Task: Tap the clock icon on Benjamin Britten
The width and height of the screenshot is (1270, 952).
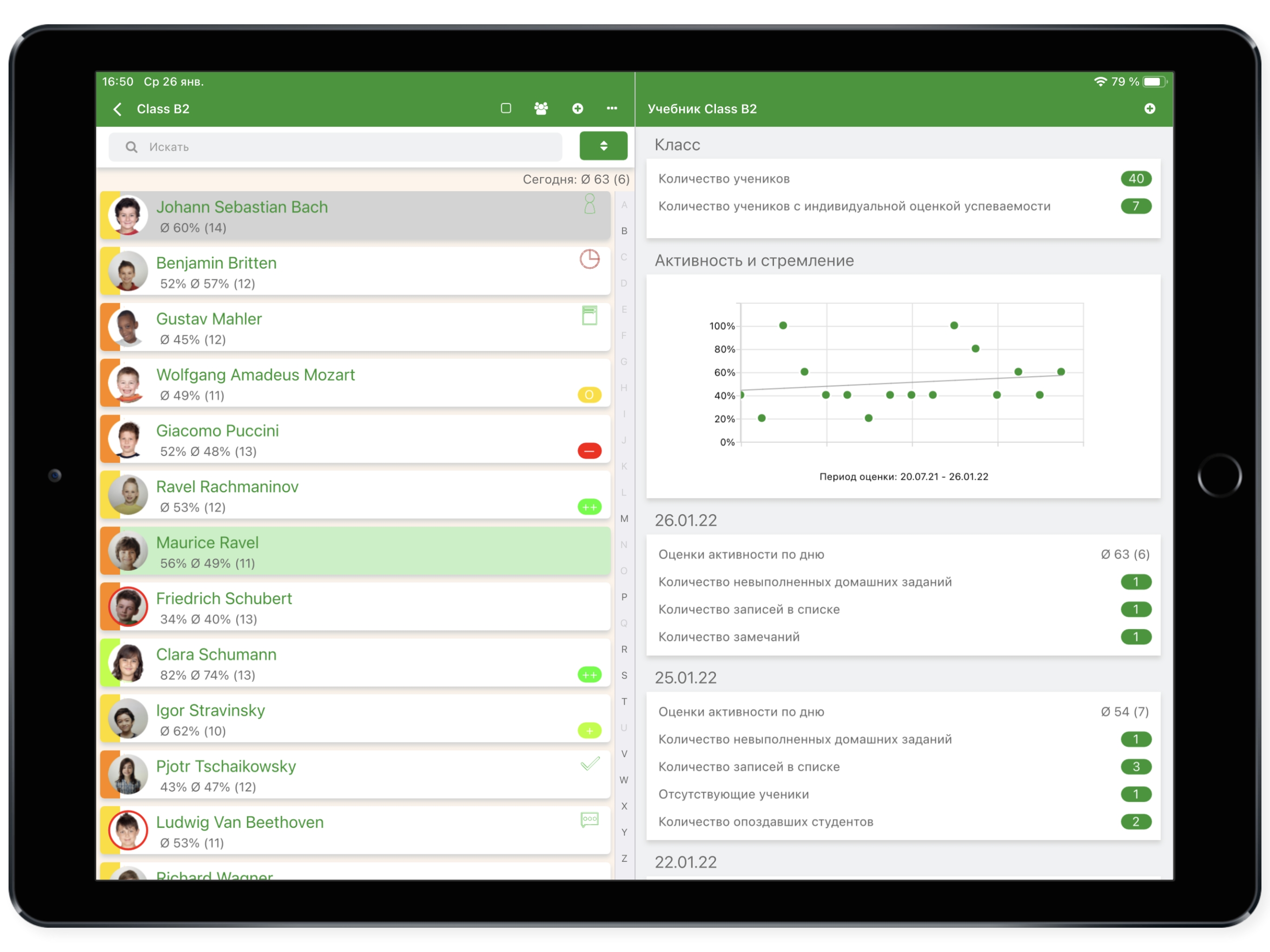Action: pyautogui.click(x=589, y=259)
